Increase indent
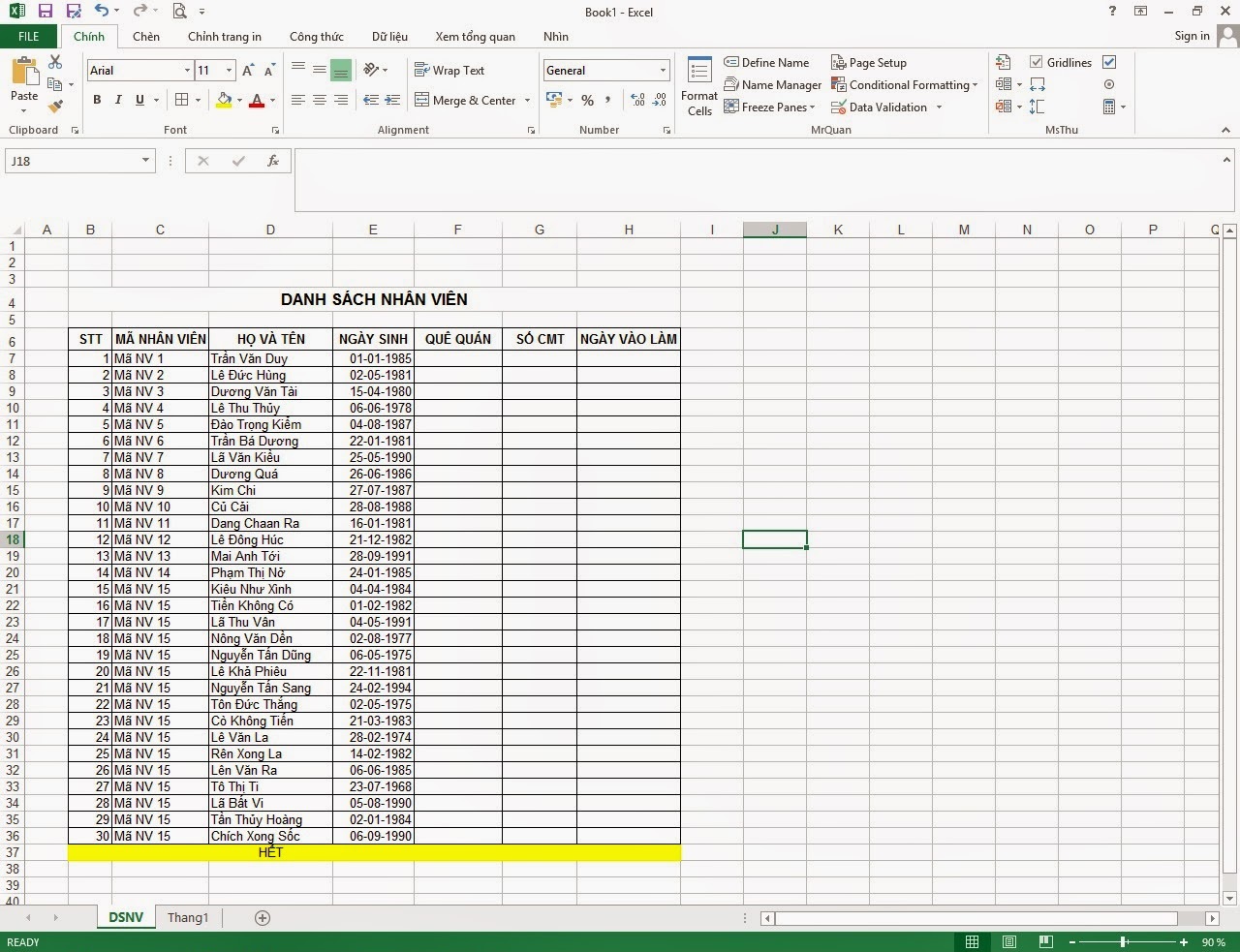This screenshot has height=952, width=1240. (392, 100)
